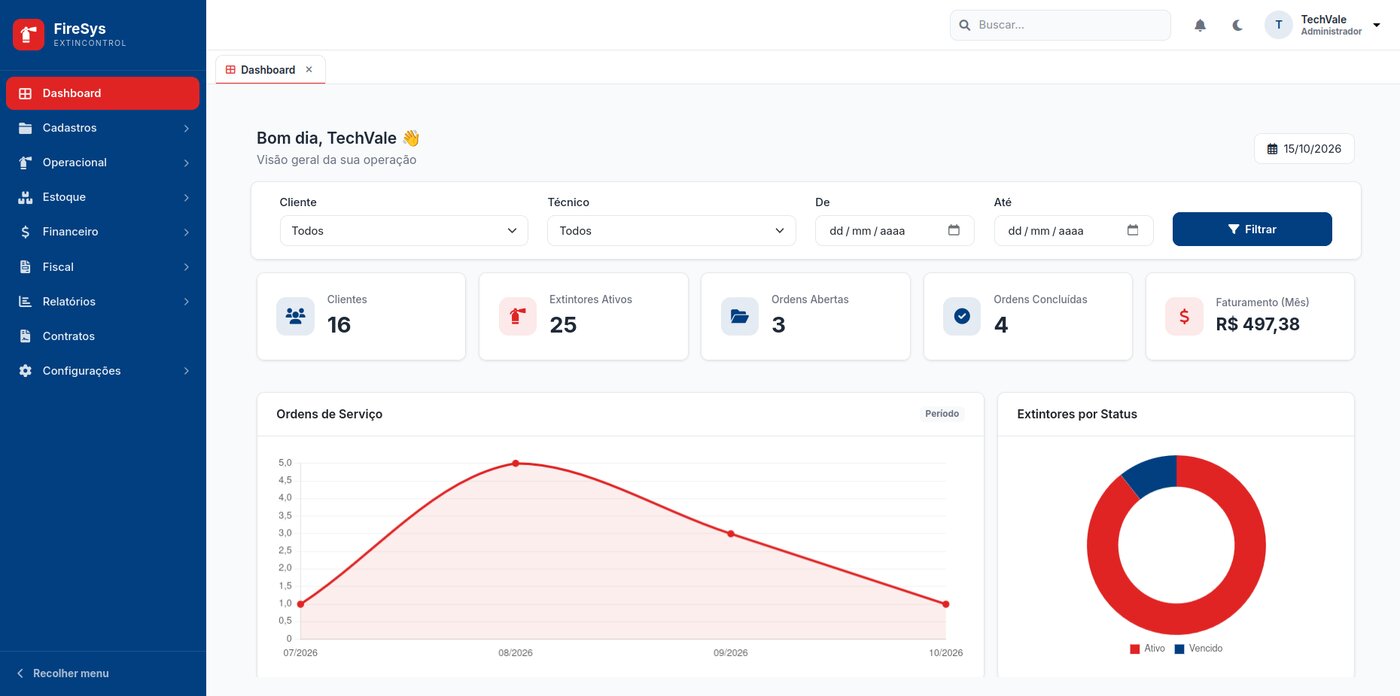
Task: Click the Cadastros folder icon
Action: pyautogui.click(x=25, y=128)
